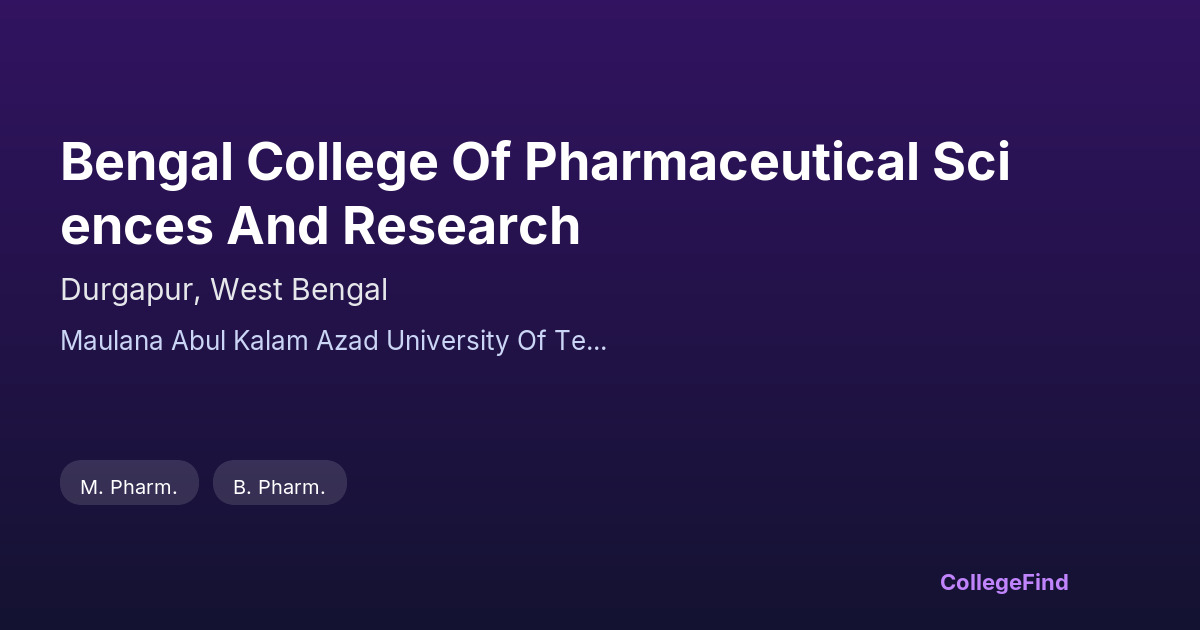Click "ences" starting the title's second line
The height and width of the screenshot is (630, 1200).
pyautogui.click(x=136, y=226)
